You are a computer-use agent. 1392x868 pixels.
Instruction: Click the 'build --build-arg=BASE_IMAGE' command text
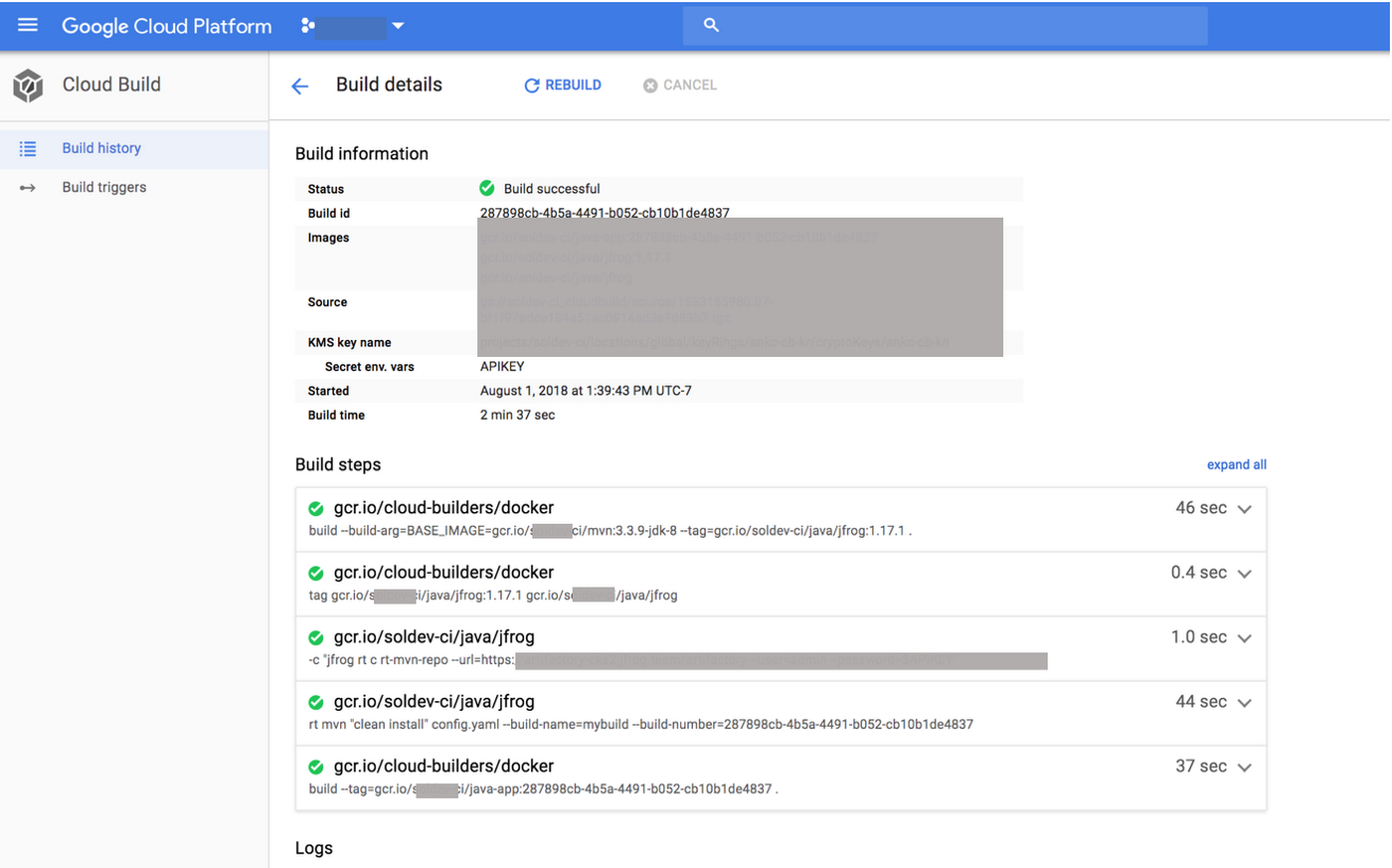coord(610,531)
